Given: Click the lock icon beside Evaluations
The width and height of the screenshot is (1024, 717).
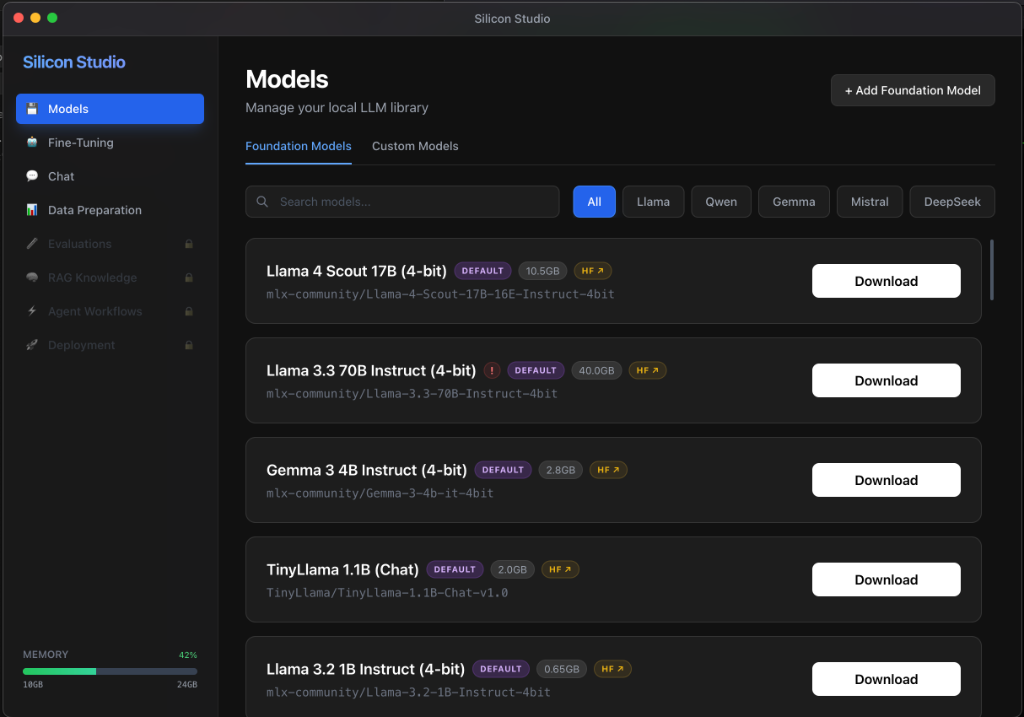Looking at the screenshot, I should click(x=189, y=244).
